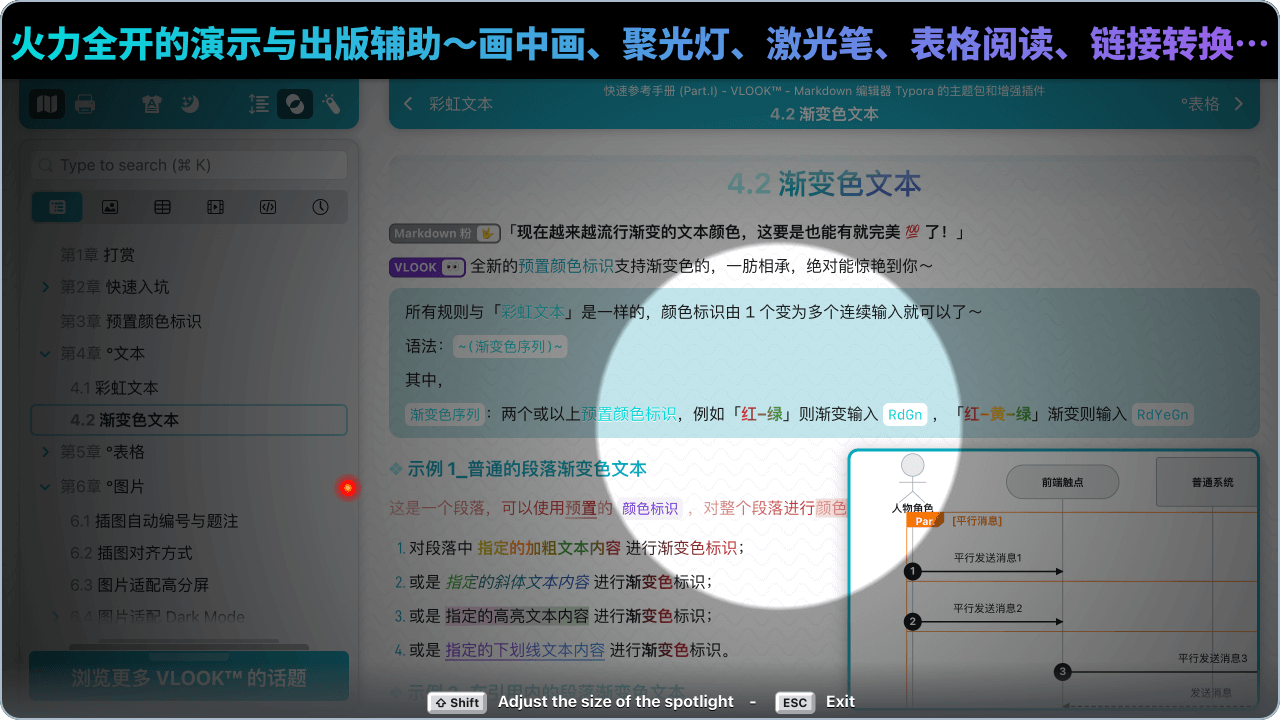
Task: Click 指定的下划线文本内容 underlined text
Action: 525,650
